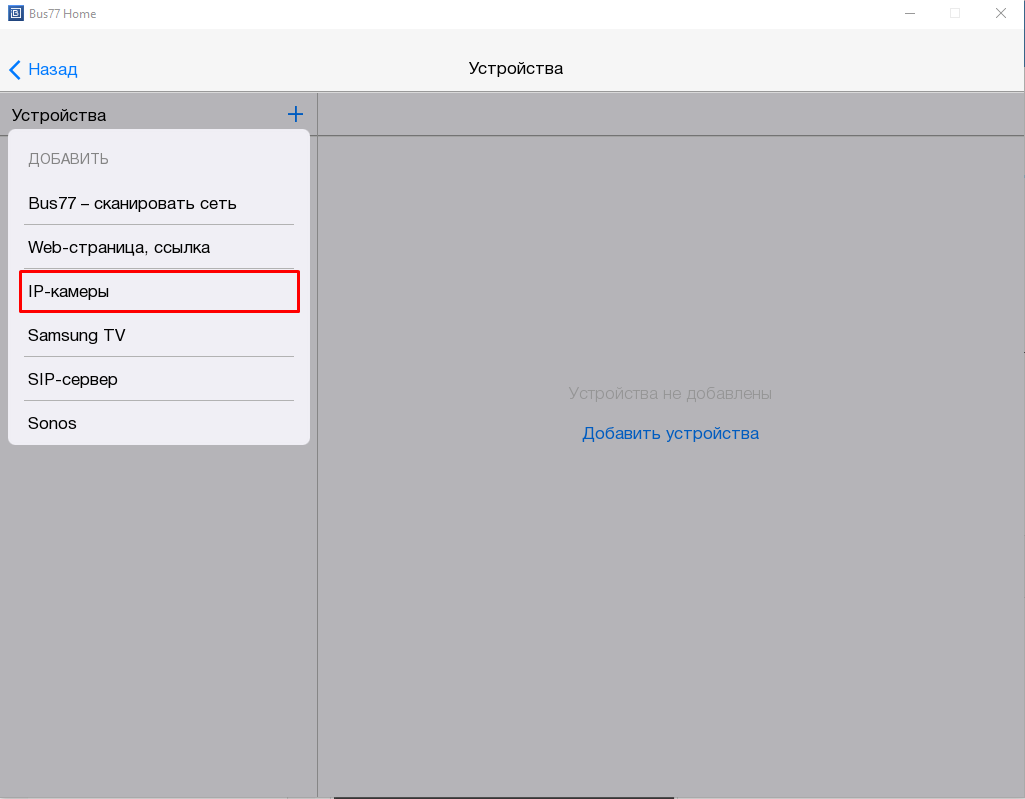Go back using the Назад label

tap(52, 69)
